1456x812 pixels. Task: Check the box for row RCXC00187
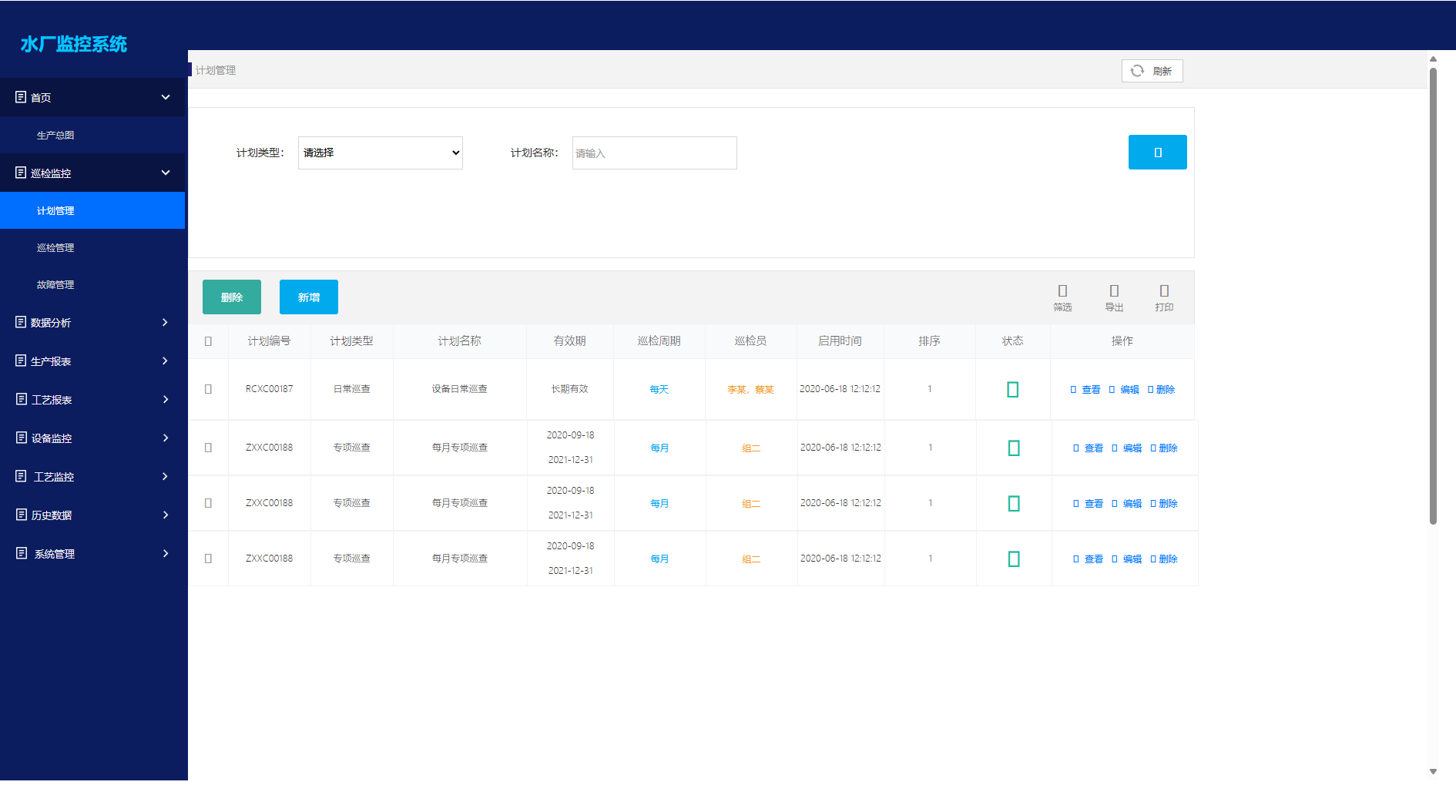coord(208,389)
